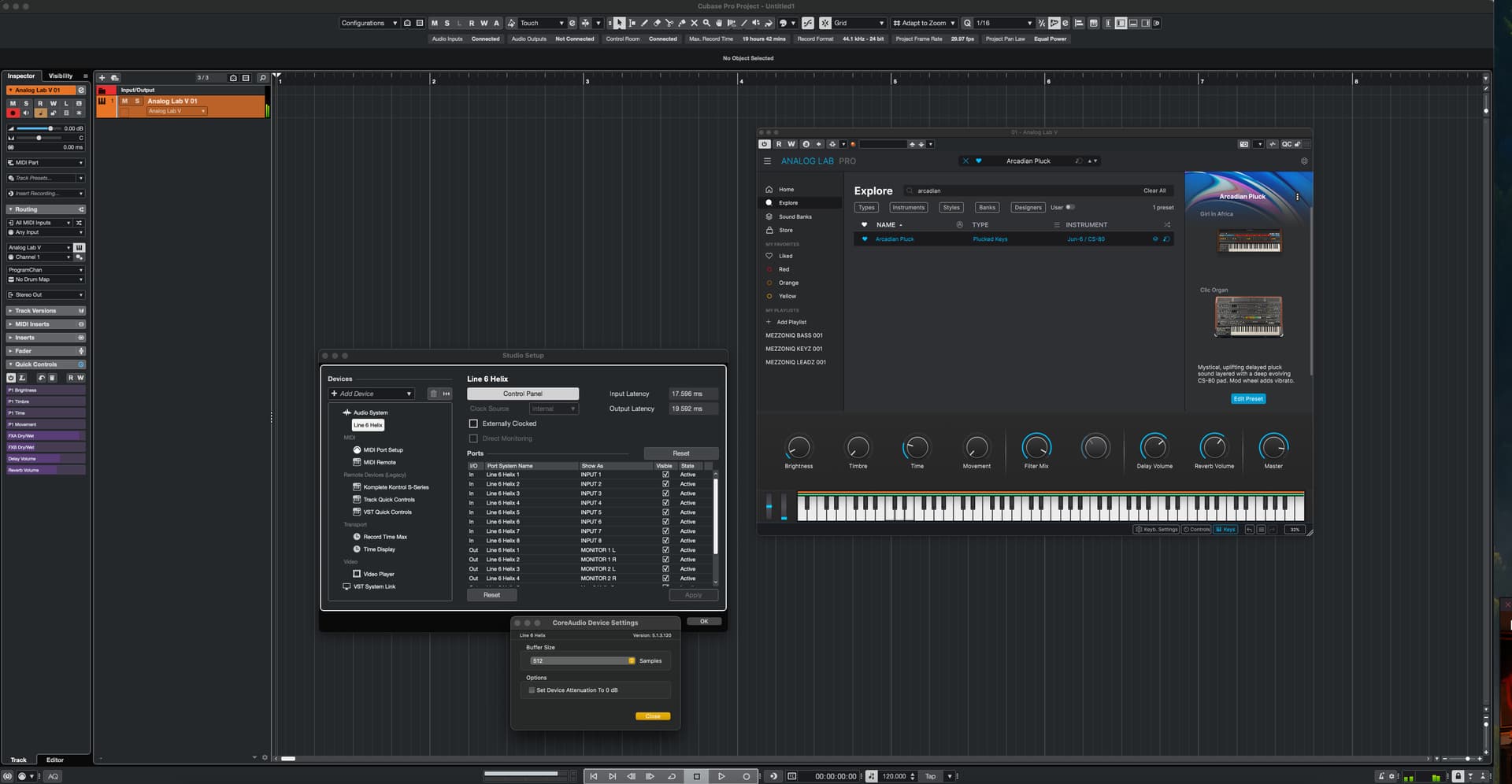Image resolution: width=1512 pixels, height=784 pixels.
Task: Enable record on Analog Lab V 01 inspector
Action: tap(13, 113)
